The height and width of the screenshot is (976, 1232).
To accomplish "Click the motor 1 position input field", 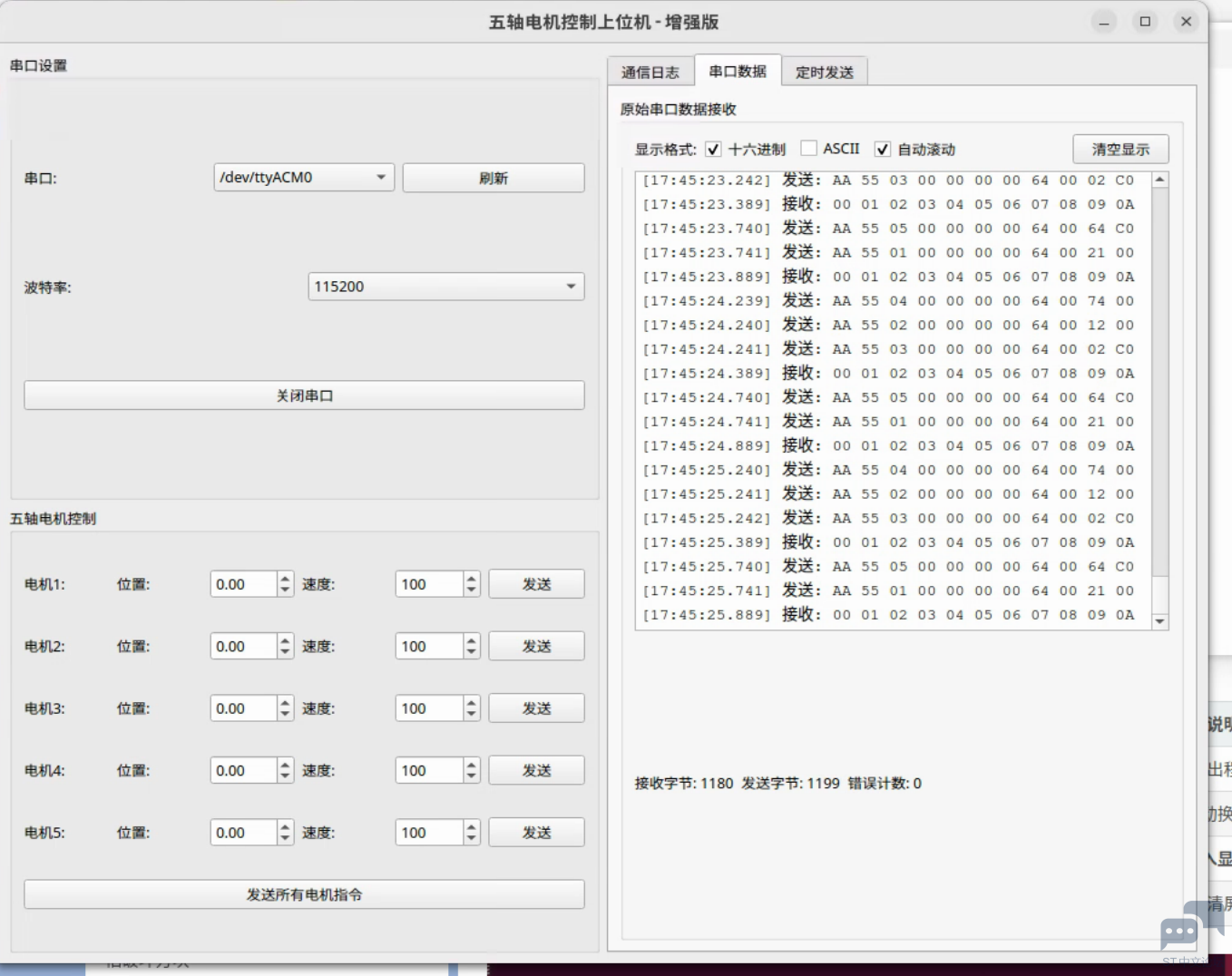I will tap(242, 585).
